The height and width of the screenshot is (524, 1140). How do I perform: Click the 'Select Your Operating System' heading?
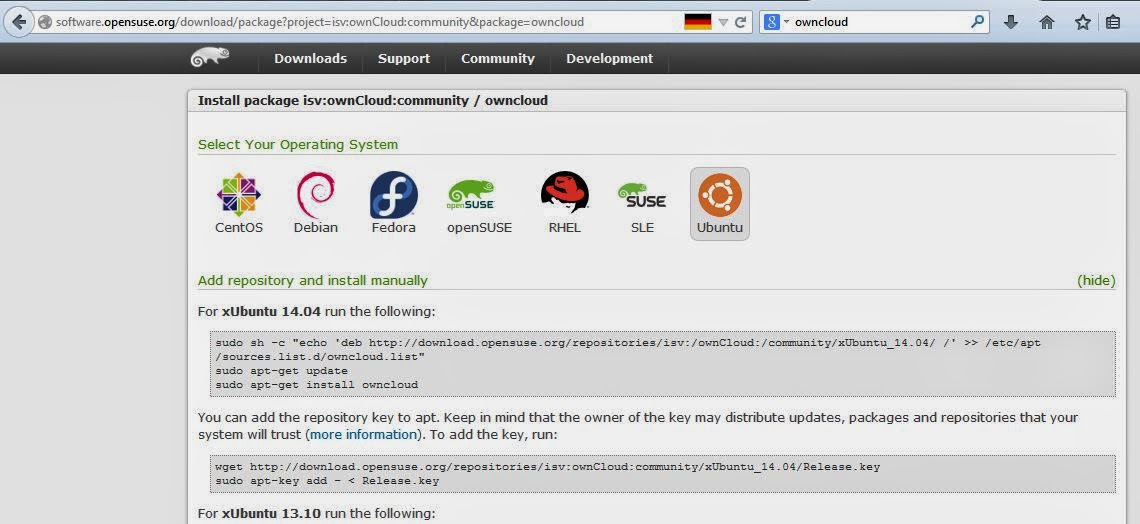click(298, 145)
